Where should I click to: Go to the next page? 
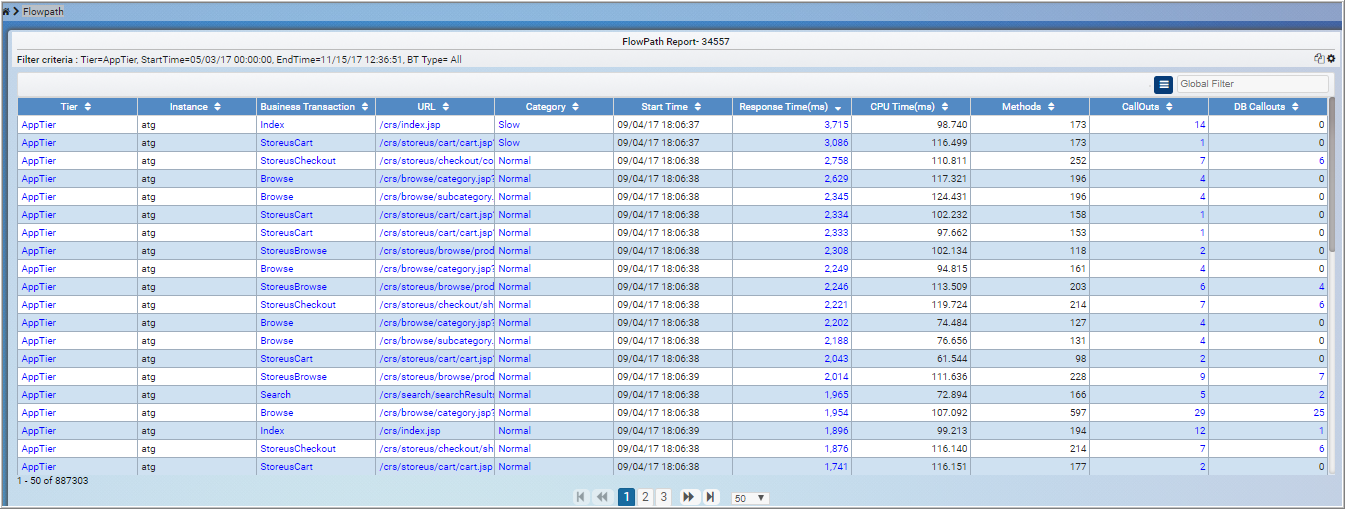coord(688,497)
